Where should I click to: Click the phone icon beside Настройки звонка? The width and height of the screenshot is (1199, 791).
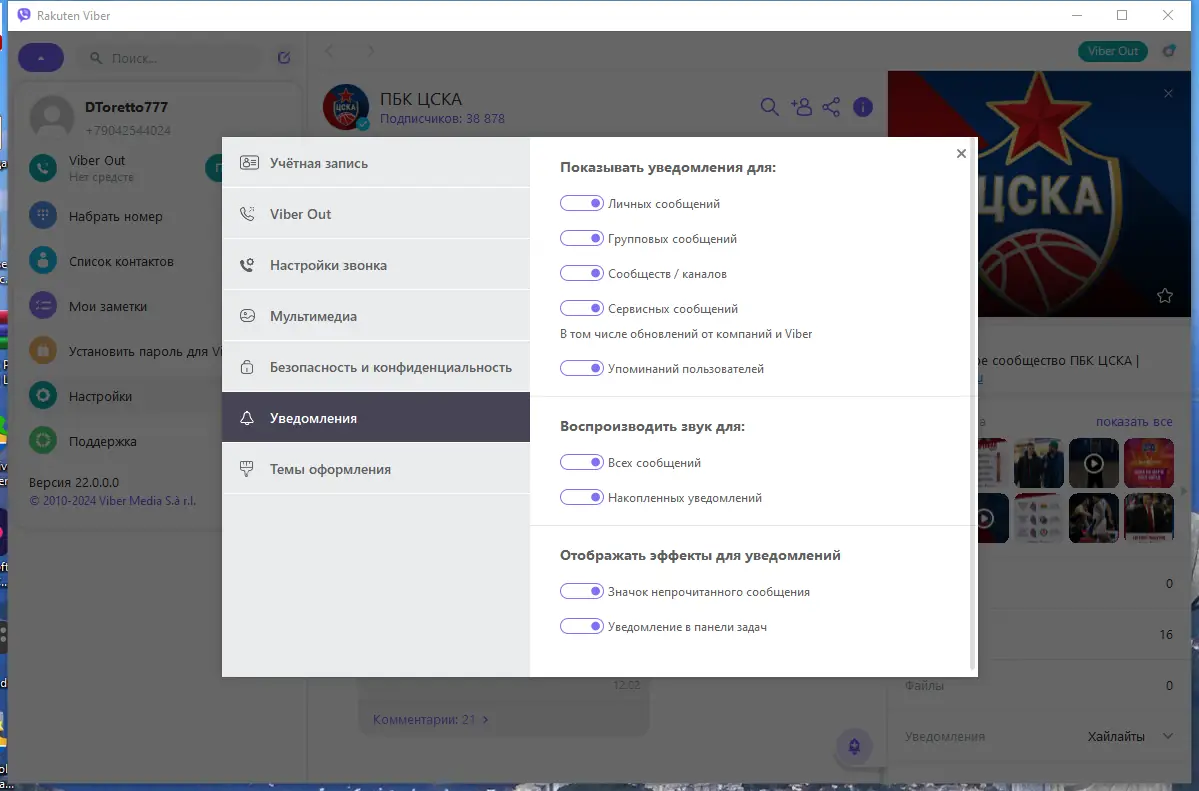[247, 265]
